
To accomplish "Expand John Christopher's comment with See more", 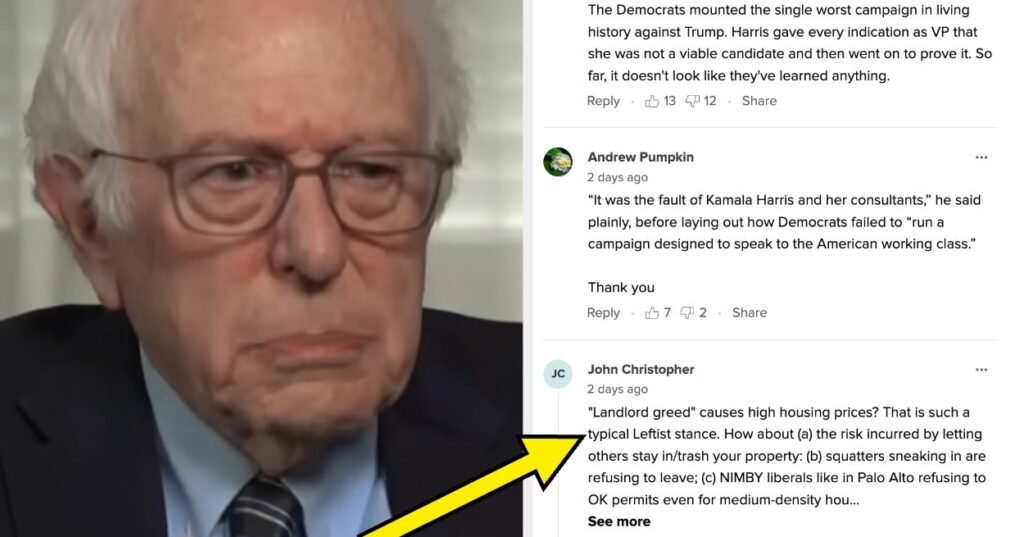I will click(618, 521).
